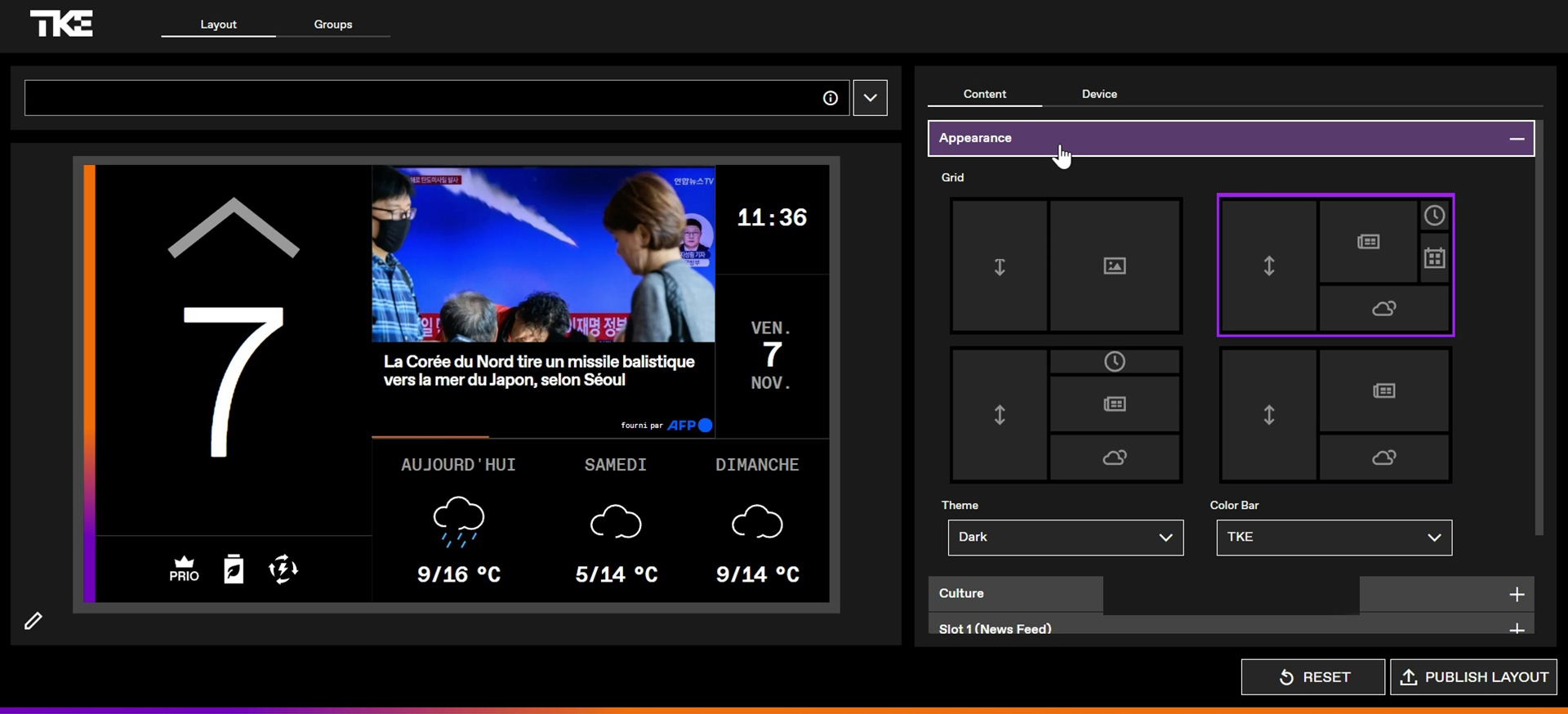
Task: Open the Theme dropdown set to Dark
Action: (1065, 538)
